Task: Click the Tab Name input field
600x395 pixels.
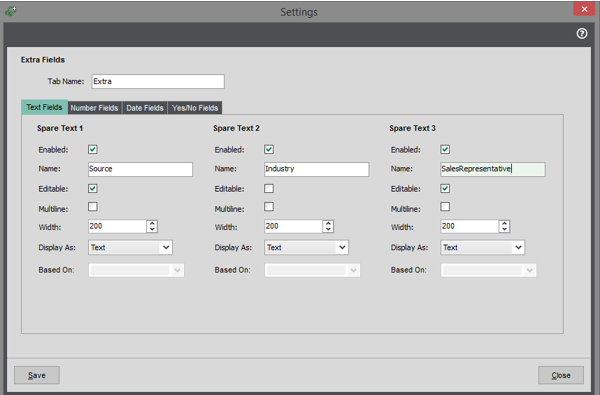Action: 158,82
